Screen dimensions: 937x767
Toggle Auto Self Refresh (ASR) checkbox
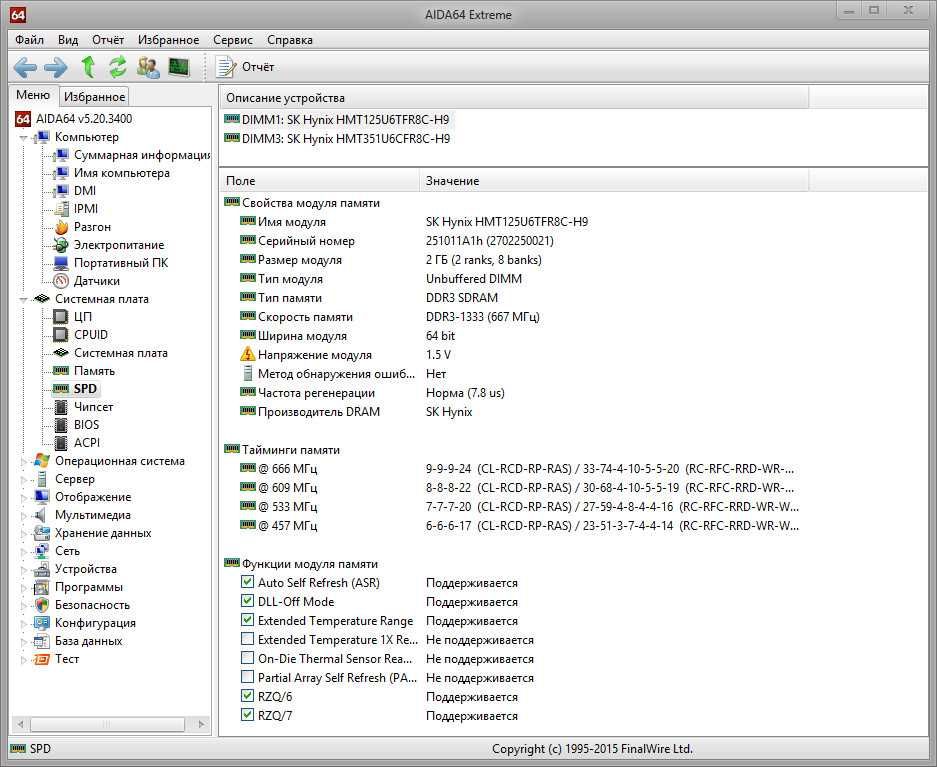[247, 582]
